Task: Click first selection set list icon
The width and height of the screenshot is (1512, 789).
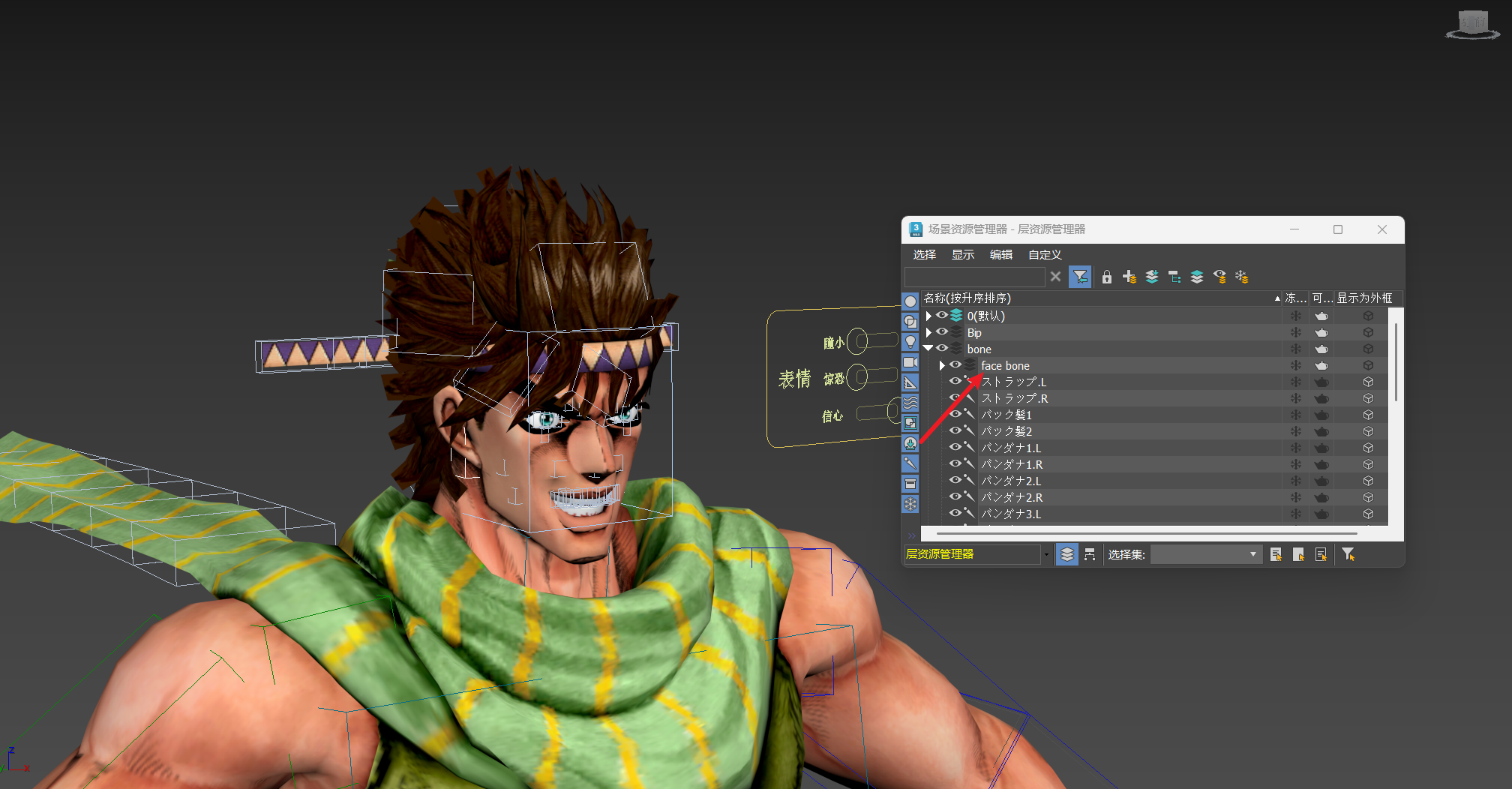Action: 1276,554
